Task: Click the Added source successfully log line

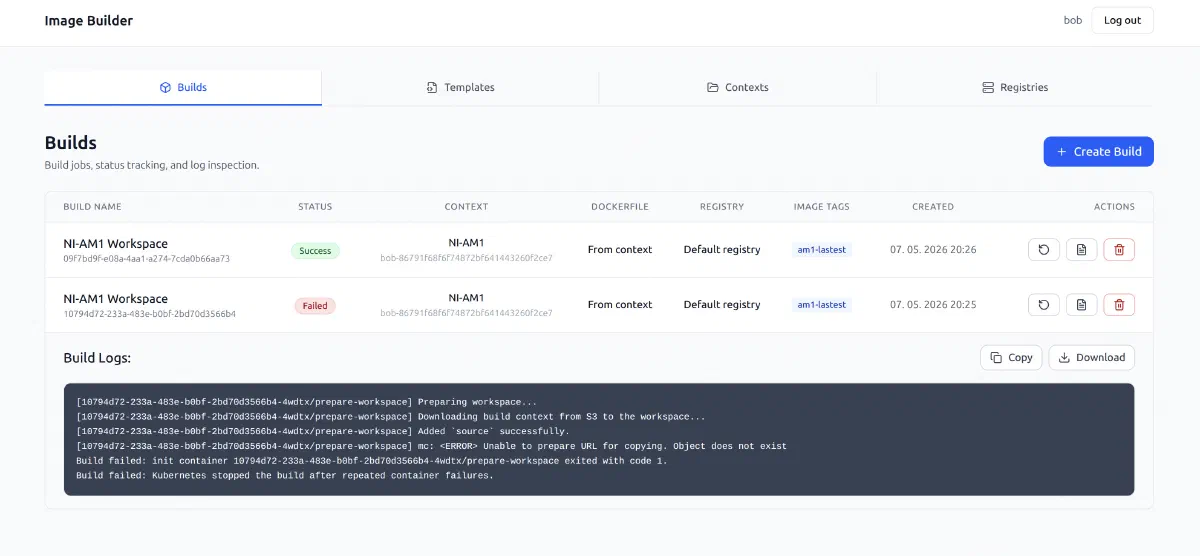Action: point(322,432)
